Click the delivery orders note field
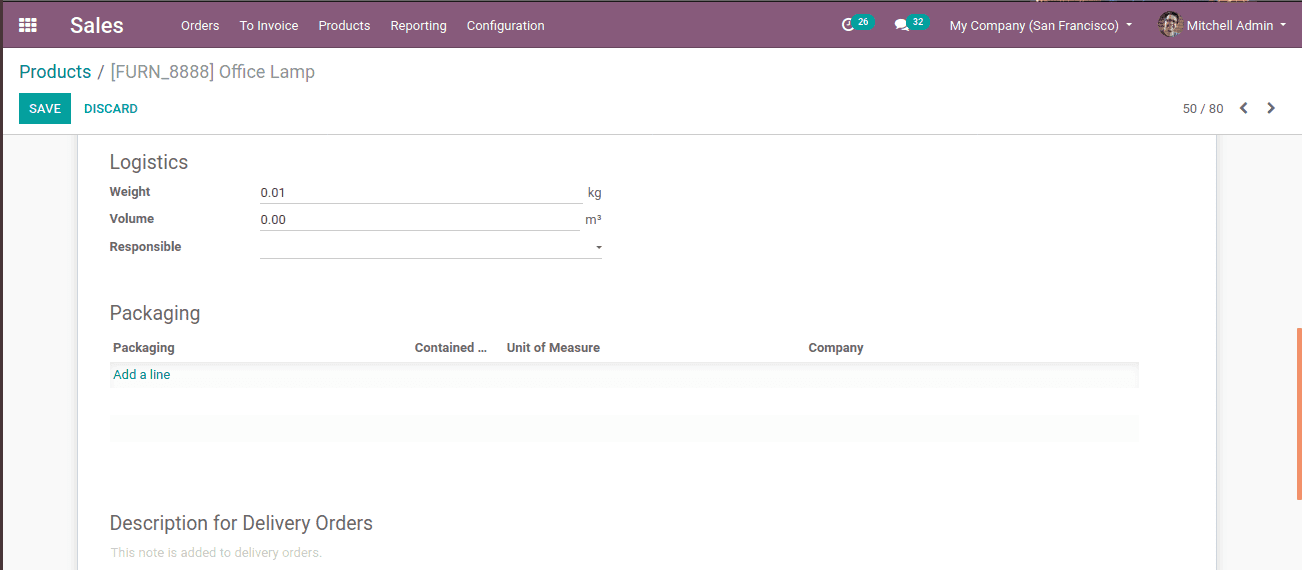The height and width of the screenshot is (570, 1302). coord(624,552)
